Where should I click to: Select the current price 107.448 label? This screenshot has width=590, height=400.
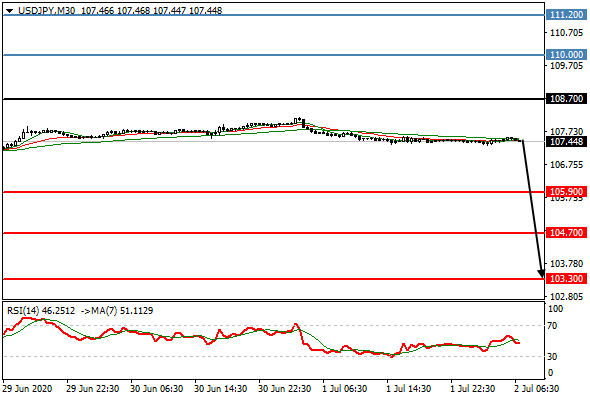(x=566, y=142)
